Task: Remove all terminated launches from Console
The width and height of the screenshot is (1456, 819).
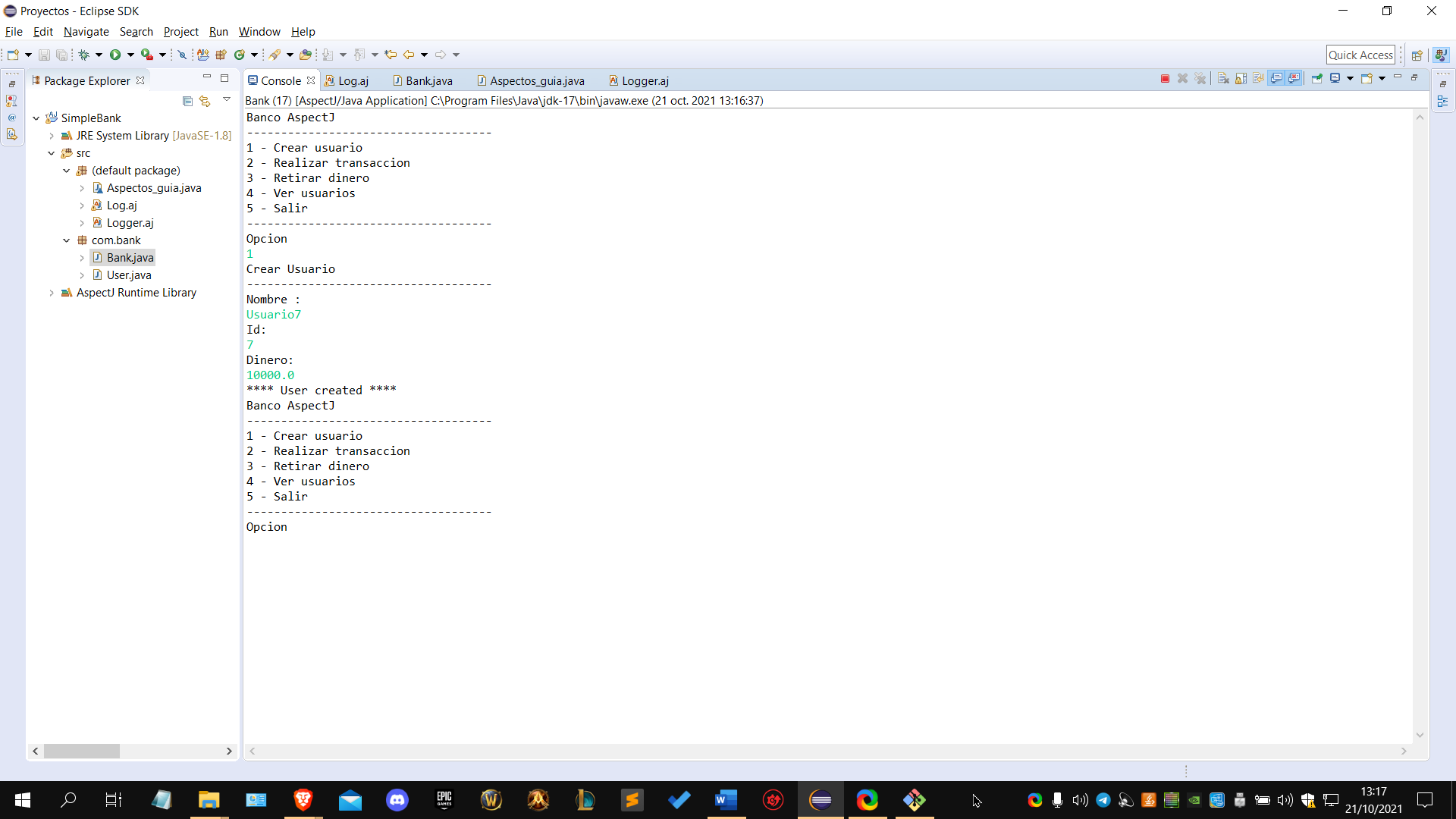Action: point(1200,78)
